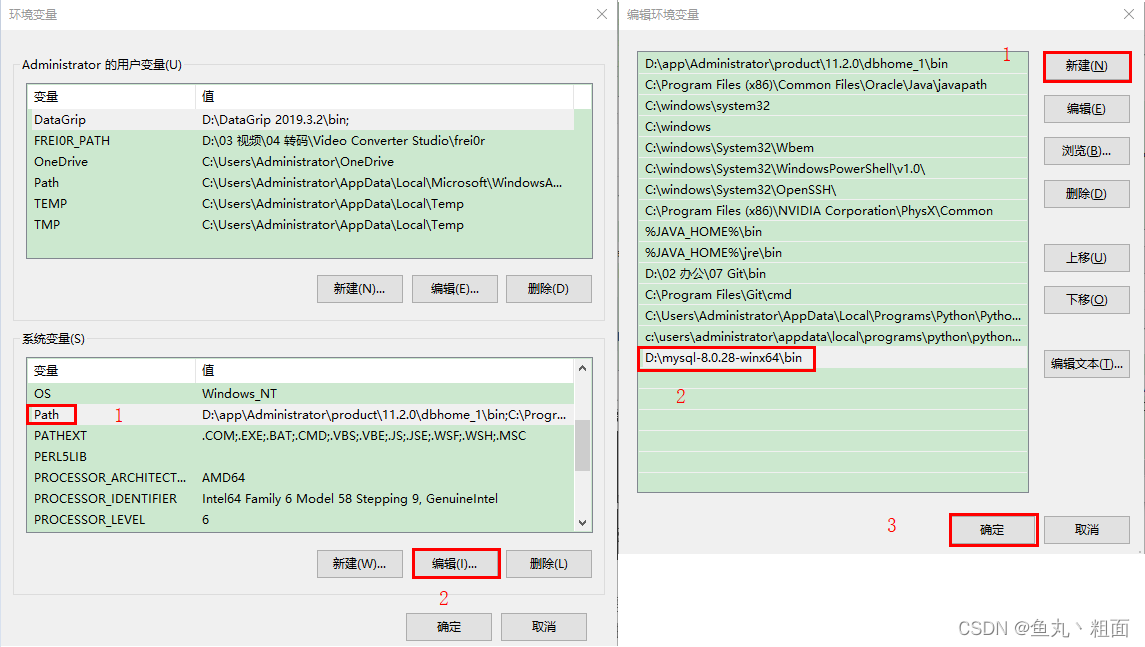Select the TMP user variable
Screen dimensions: 1145x647
click(x=300, y=225)
